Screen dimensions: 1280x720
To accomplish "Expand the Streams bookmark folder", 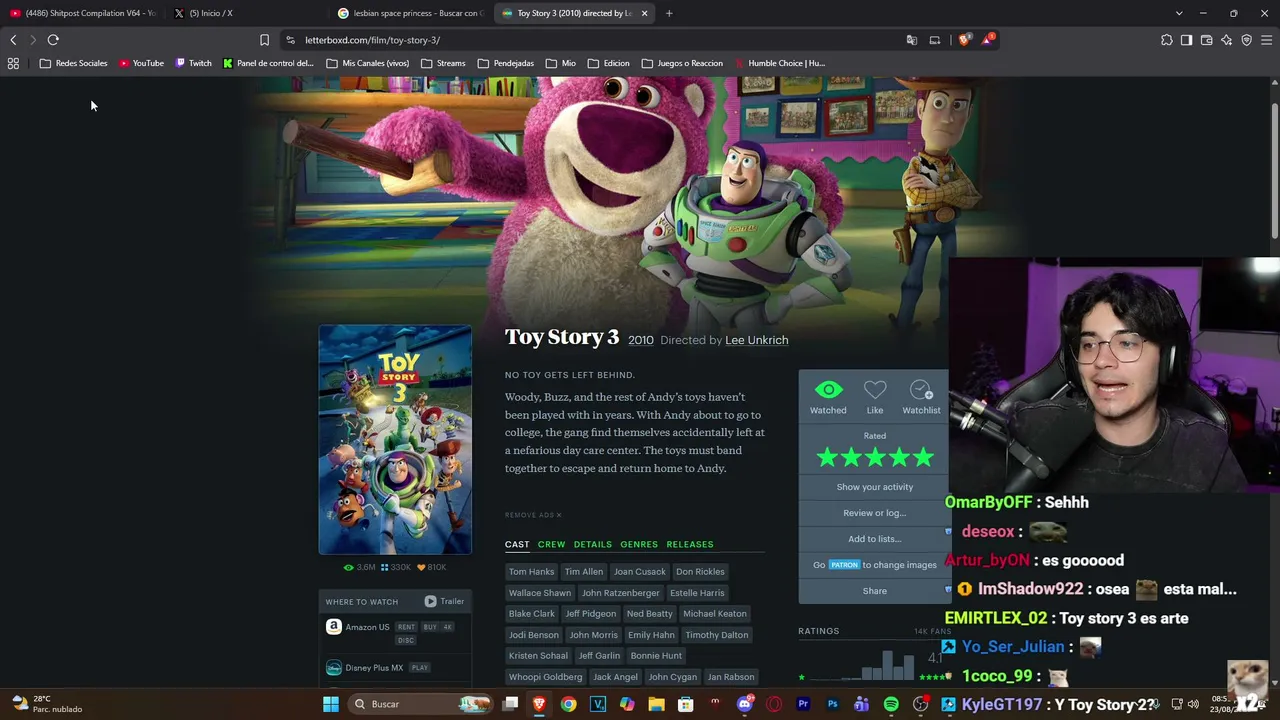I will click(443, 63).
